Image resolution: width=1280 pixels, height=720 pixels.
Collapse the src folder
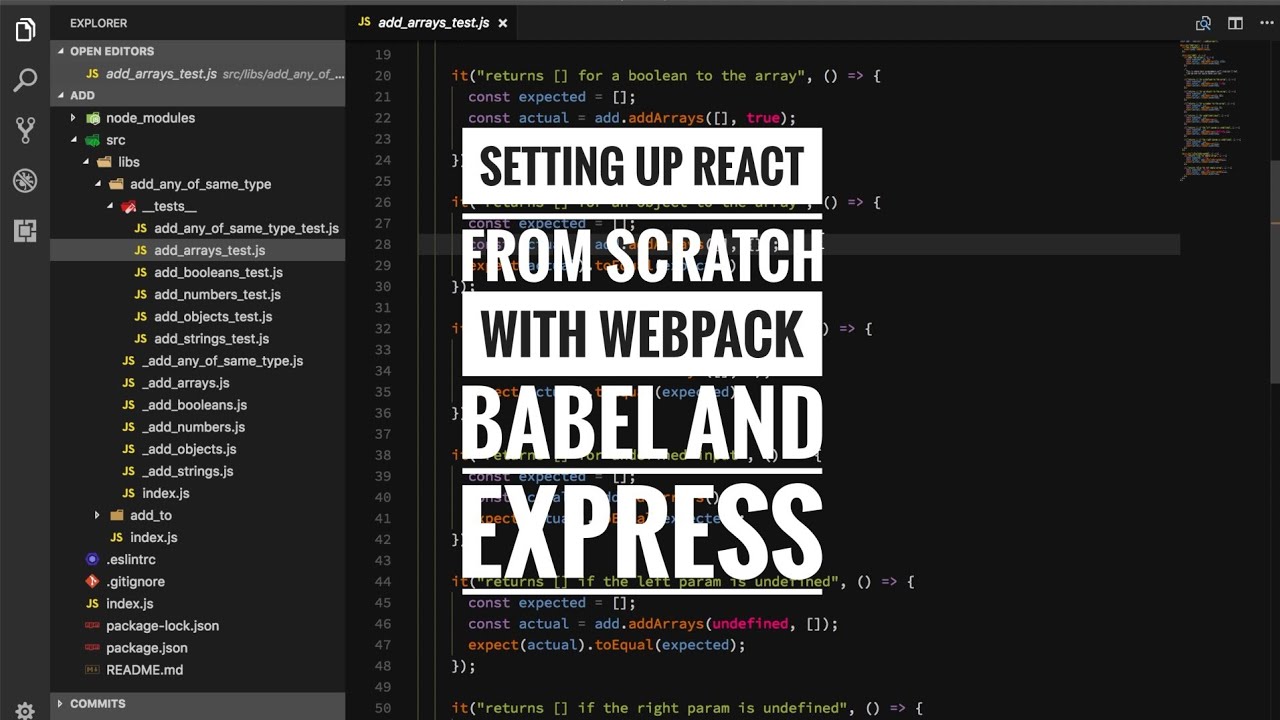(x=198, y=140)
